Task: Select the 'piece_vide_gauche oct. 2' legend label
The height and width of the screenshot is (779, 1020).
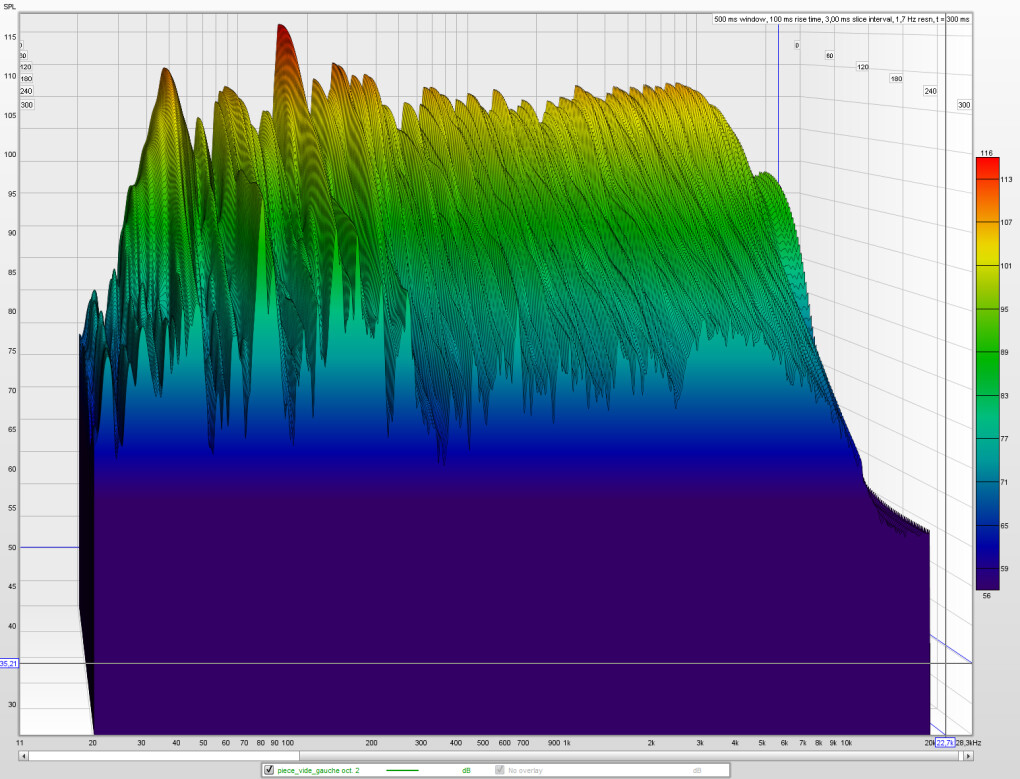Action: [318, 770]
